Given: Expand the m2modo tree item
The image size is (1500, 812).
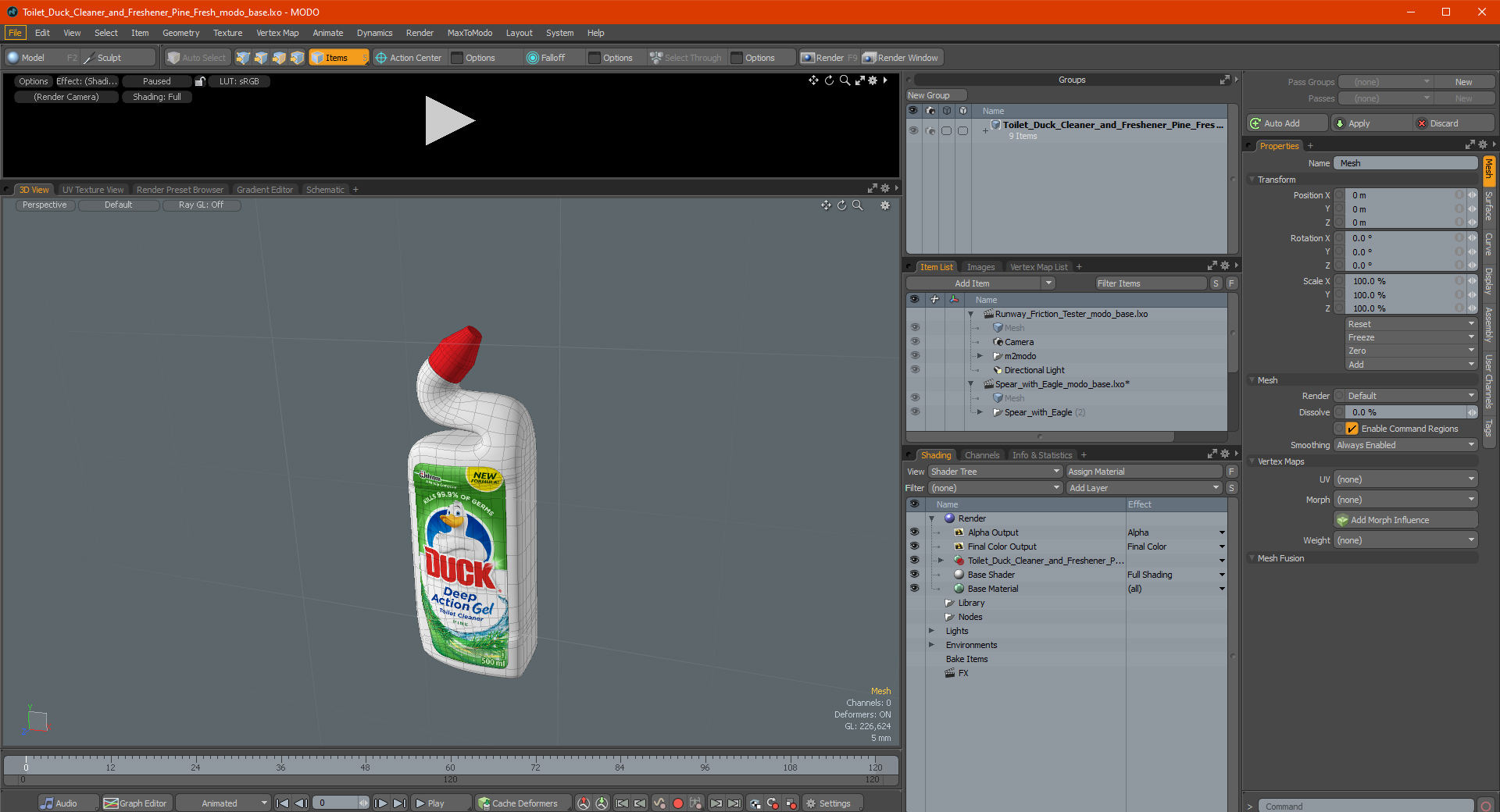Looking at the screenshot, I should coord(980,356).
